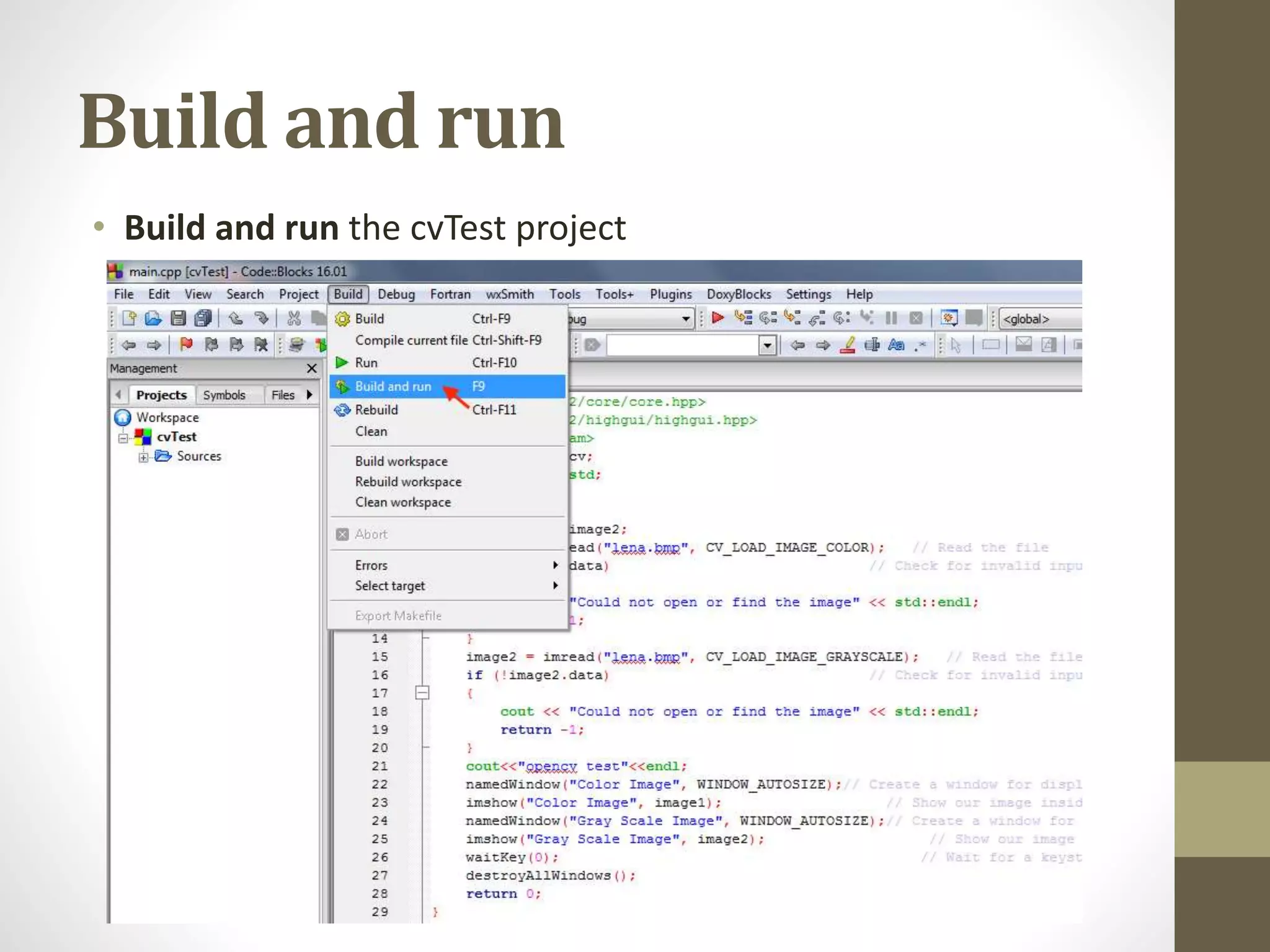Open the global scope dropdown
Viewport: 1270px width, 952px height.
pyautogui.click(x=1041, y=319)
